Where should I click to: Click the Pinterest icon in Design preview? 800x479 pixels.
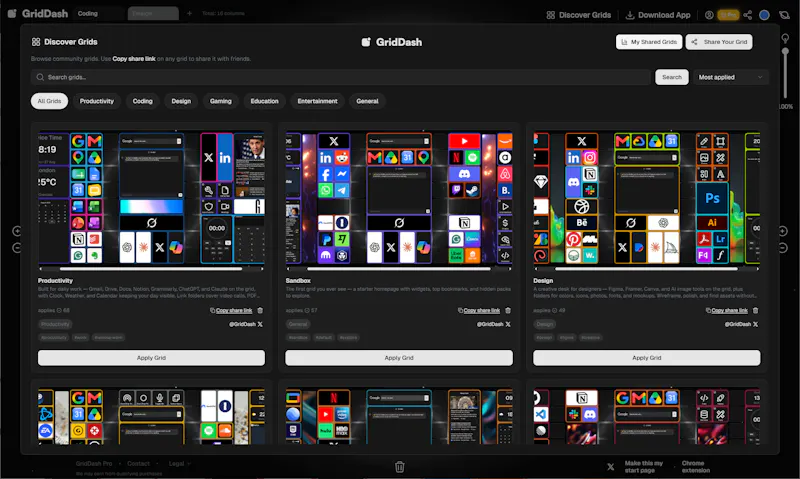[573, 239]
